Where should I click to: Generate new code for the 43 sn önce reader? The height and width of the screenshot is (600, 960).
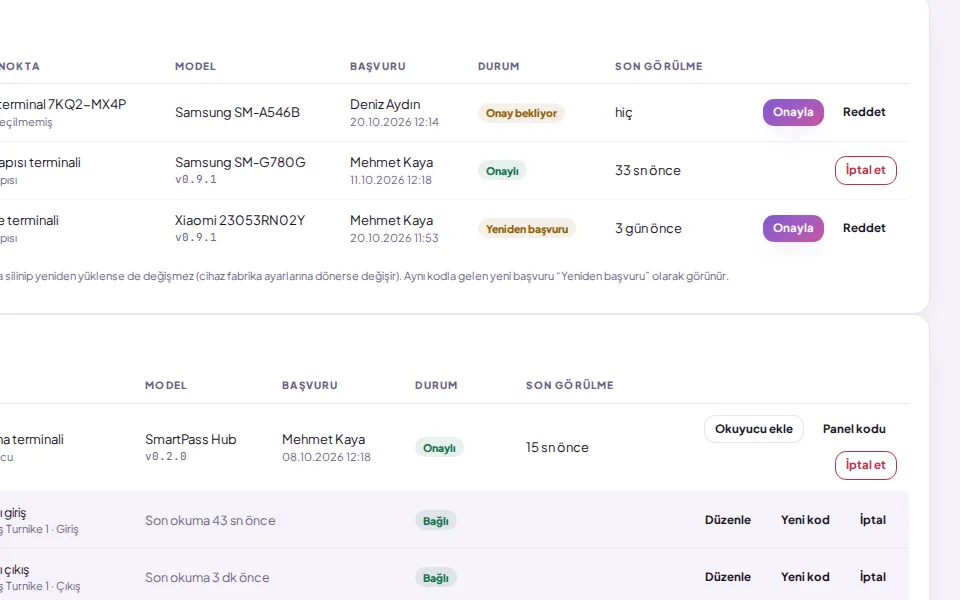(x=805, y=520)
